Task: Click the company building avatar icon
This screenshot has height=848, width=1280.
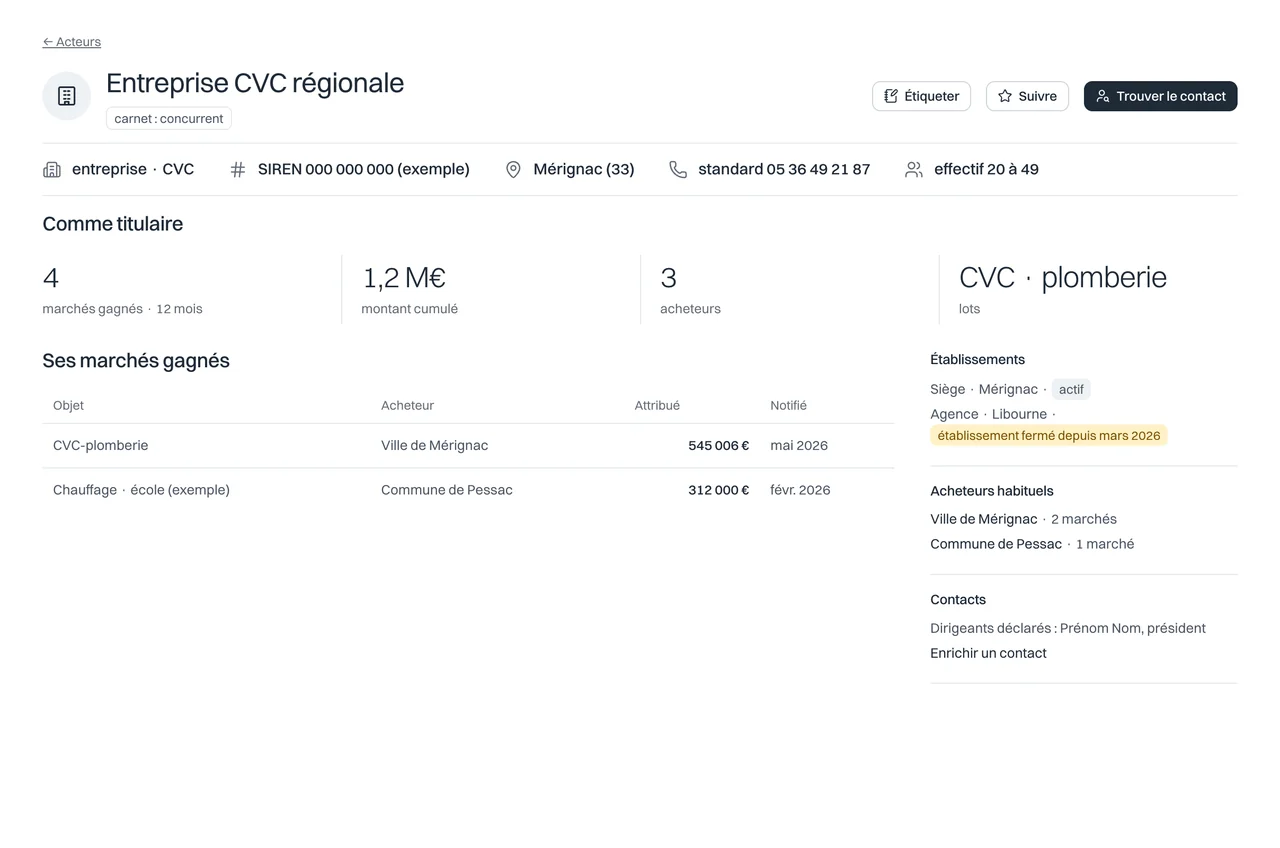Action: tap(67, 96)
